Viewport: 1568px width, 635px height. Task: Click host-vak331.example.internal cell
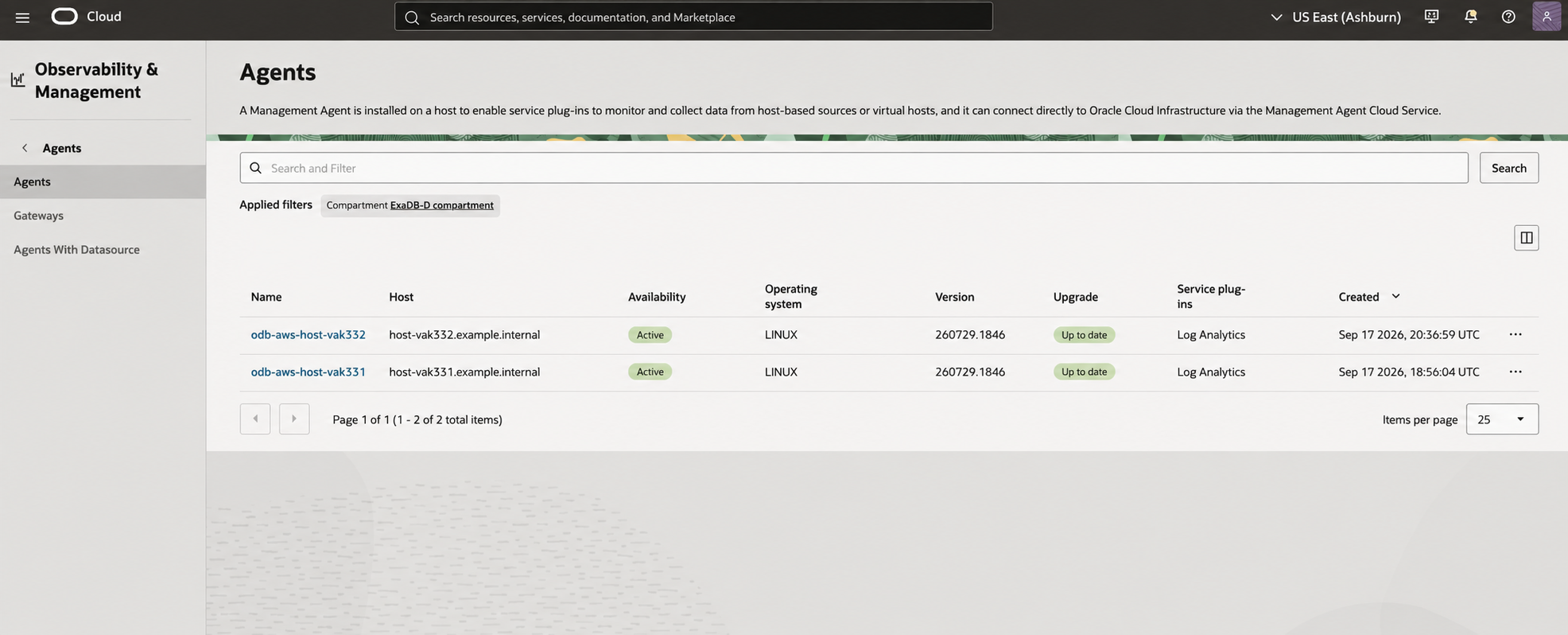(x=464, y=372)
